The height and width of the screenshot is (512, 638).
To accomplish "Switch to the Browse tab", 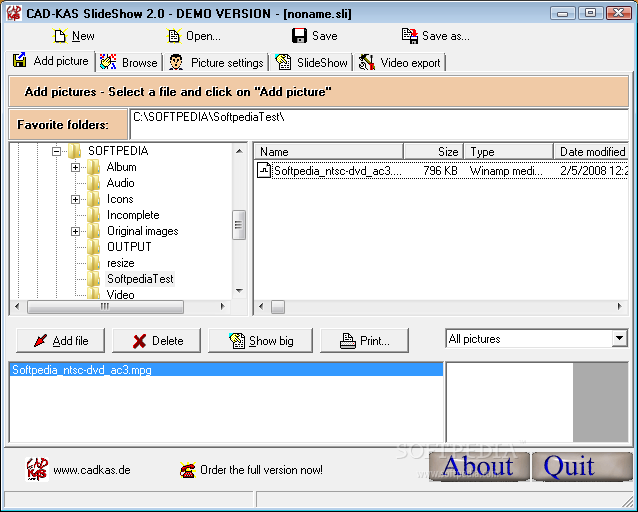I will [129, 62].
